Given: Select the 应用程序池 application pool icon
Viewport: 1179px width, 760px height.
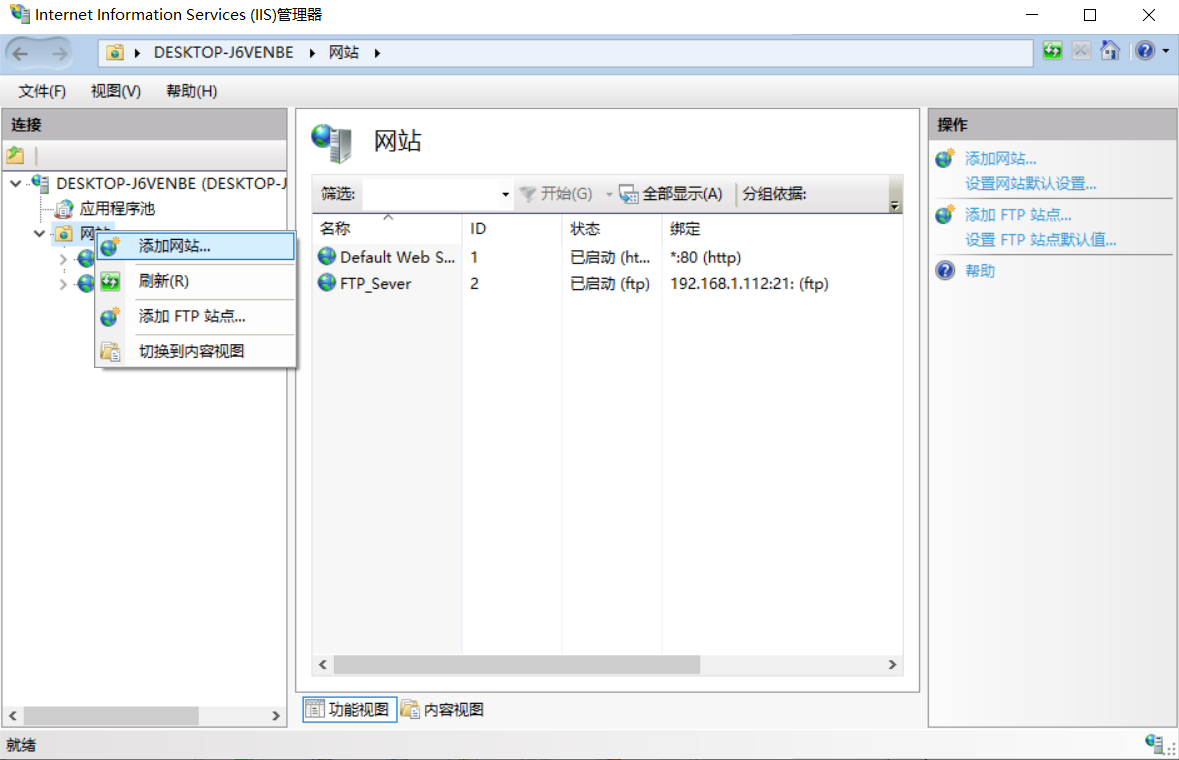Looking at the screenshot, I should (65, 208).
